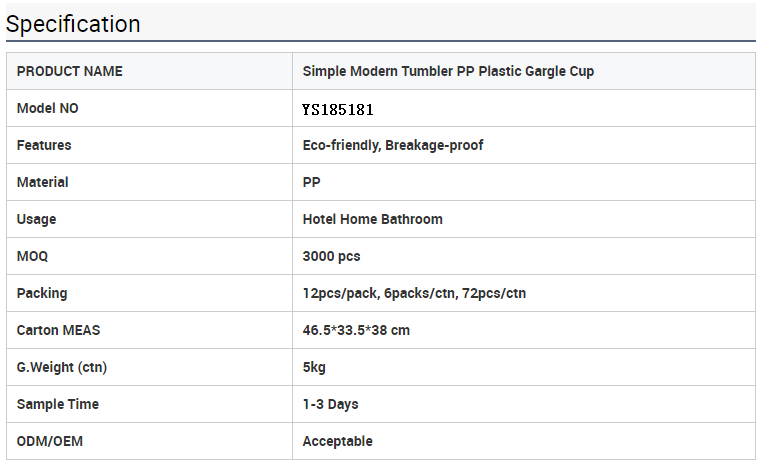Click the Acceptable ODM/OEM value

click(338, 442)
